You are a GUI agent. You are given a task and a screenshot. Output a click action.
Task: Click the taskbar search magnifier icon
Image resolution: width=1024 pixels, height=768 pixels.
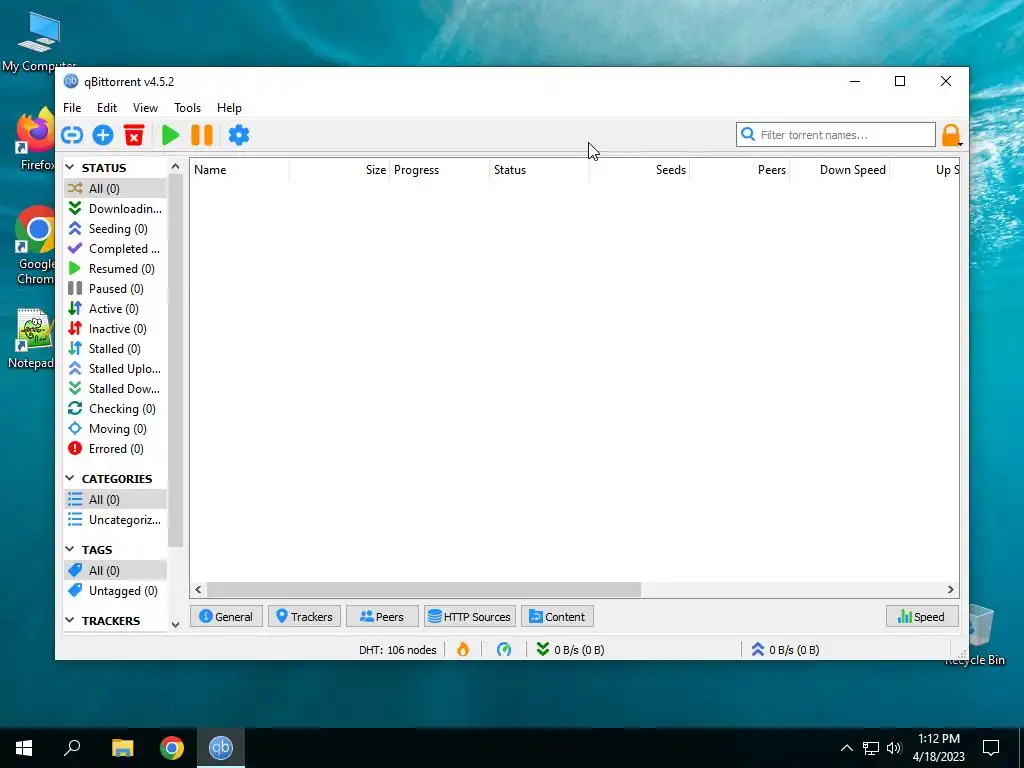click(72, 748)
